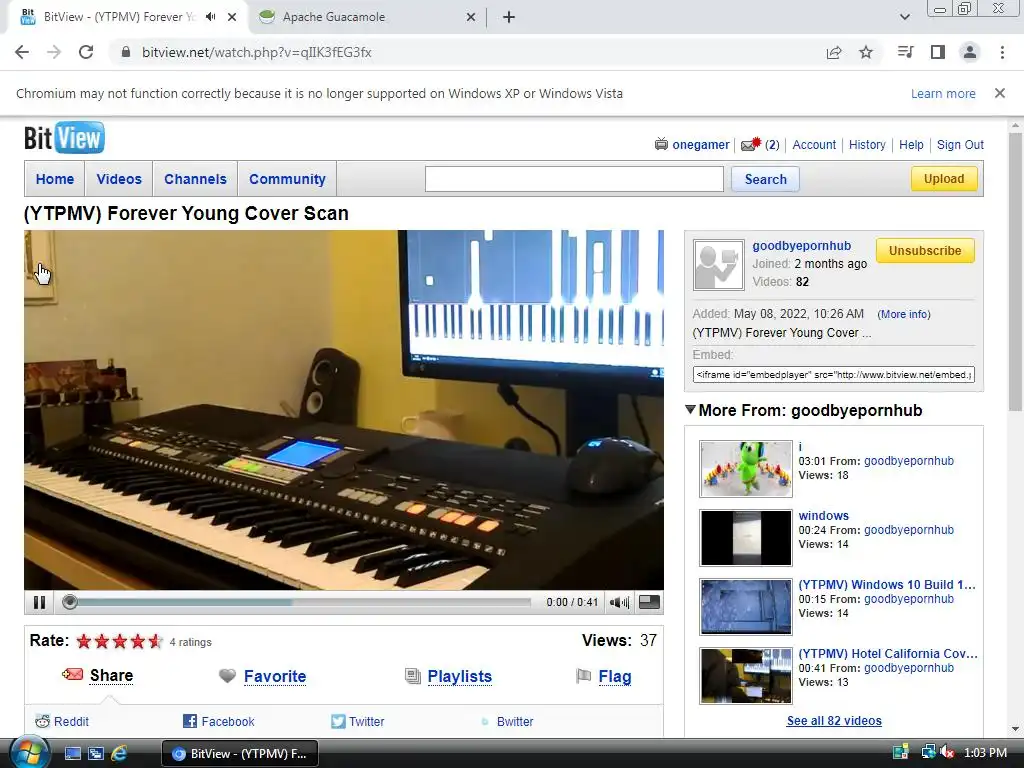Screen dimensions: 1024x768
Task: Click the Search button
Action: coord(765,179)
